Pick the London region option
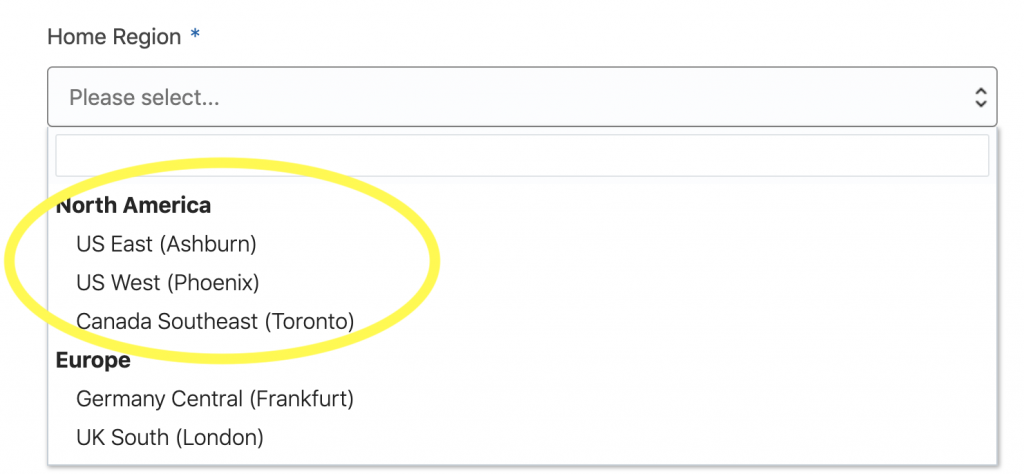Viewport: 1024px width, 474px height. coord(169,437)
